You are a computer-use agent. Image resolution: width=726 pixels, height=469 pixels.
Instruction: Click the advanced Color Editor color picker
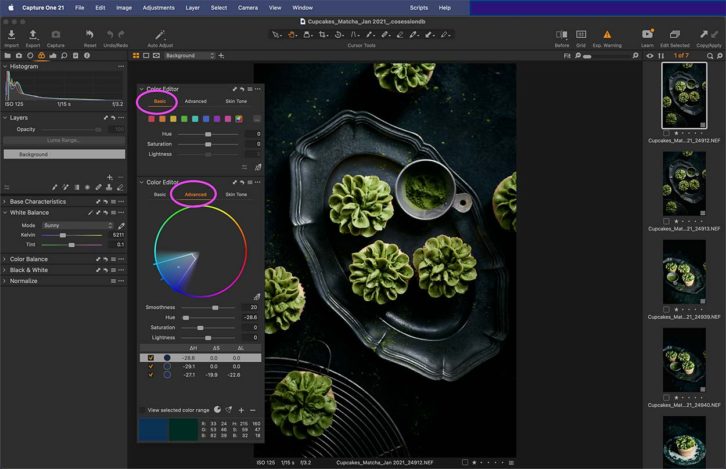click(257, 297)
